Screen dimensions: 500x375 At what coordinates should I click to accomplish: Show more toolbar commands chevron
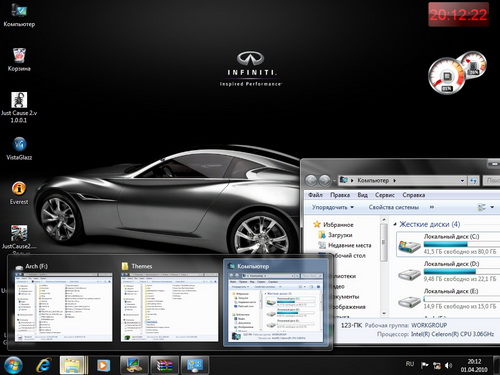(x=432, y=207)
